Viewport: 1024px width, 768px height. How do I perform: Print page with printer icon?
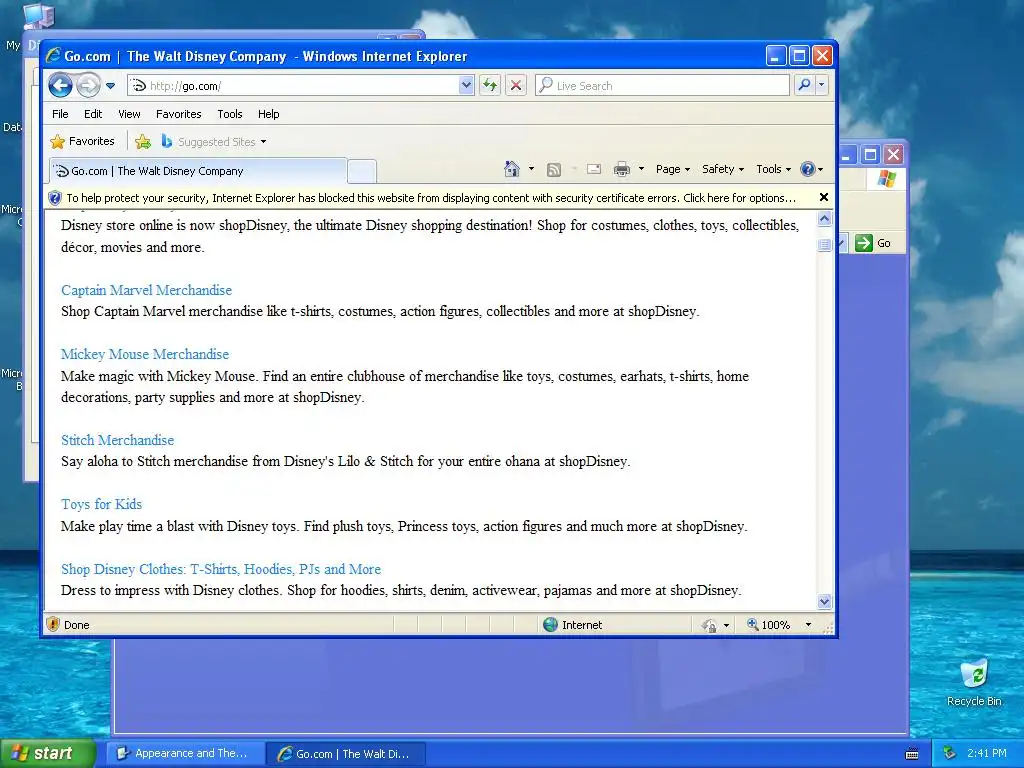click(x=622, y=169)
